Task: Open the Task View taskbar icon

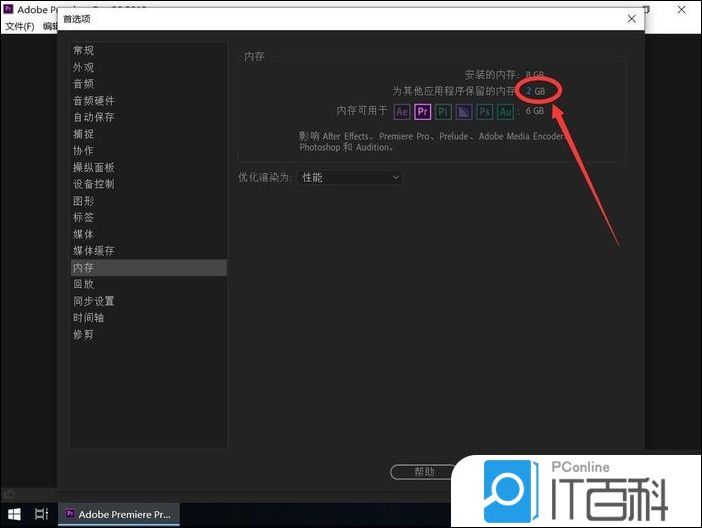Action: tap(42, 514)
